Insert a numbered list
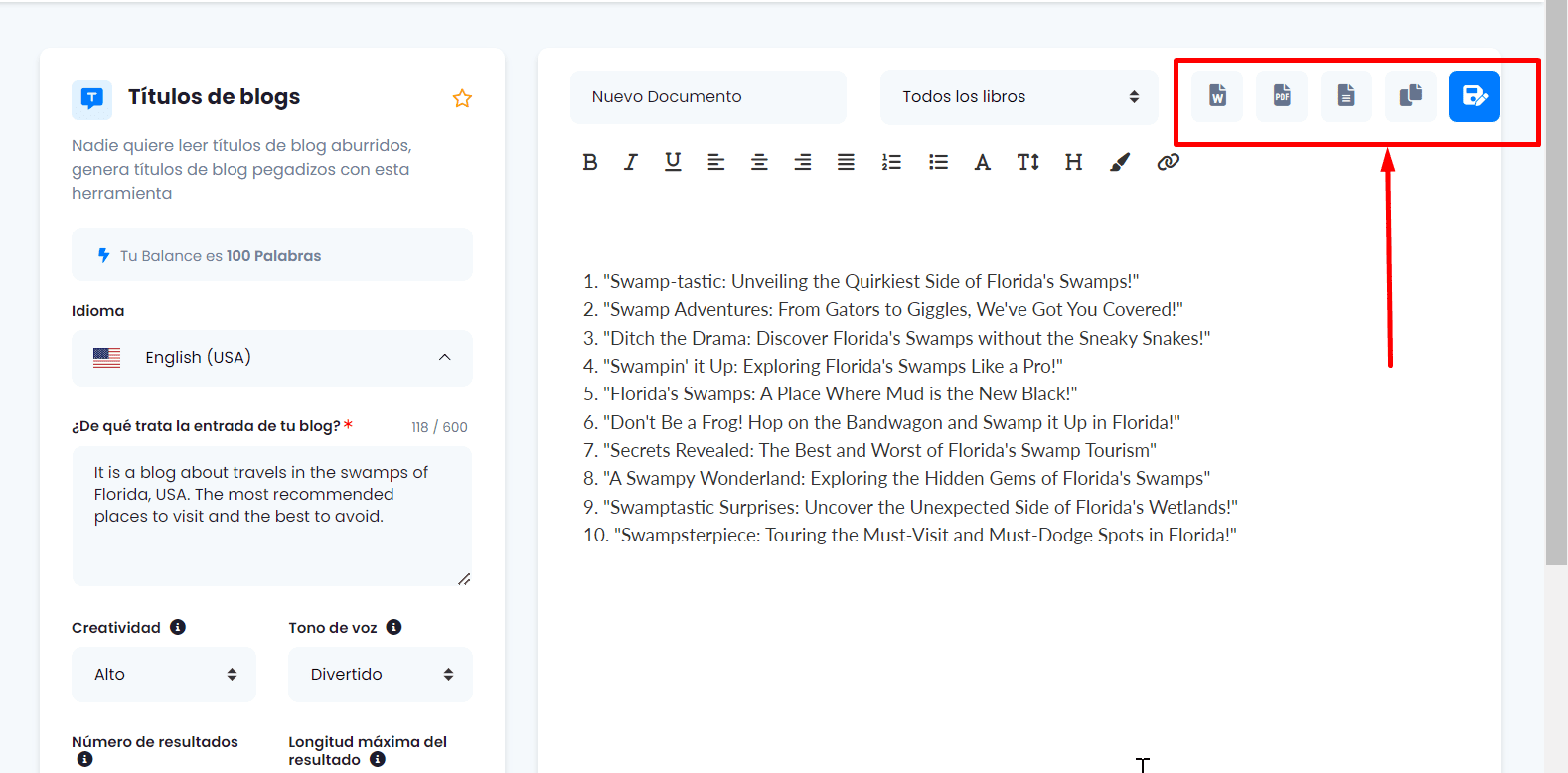 (891, 162)
